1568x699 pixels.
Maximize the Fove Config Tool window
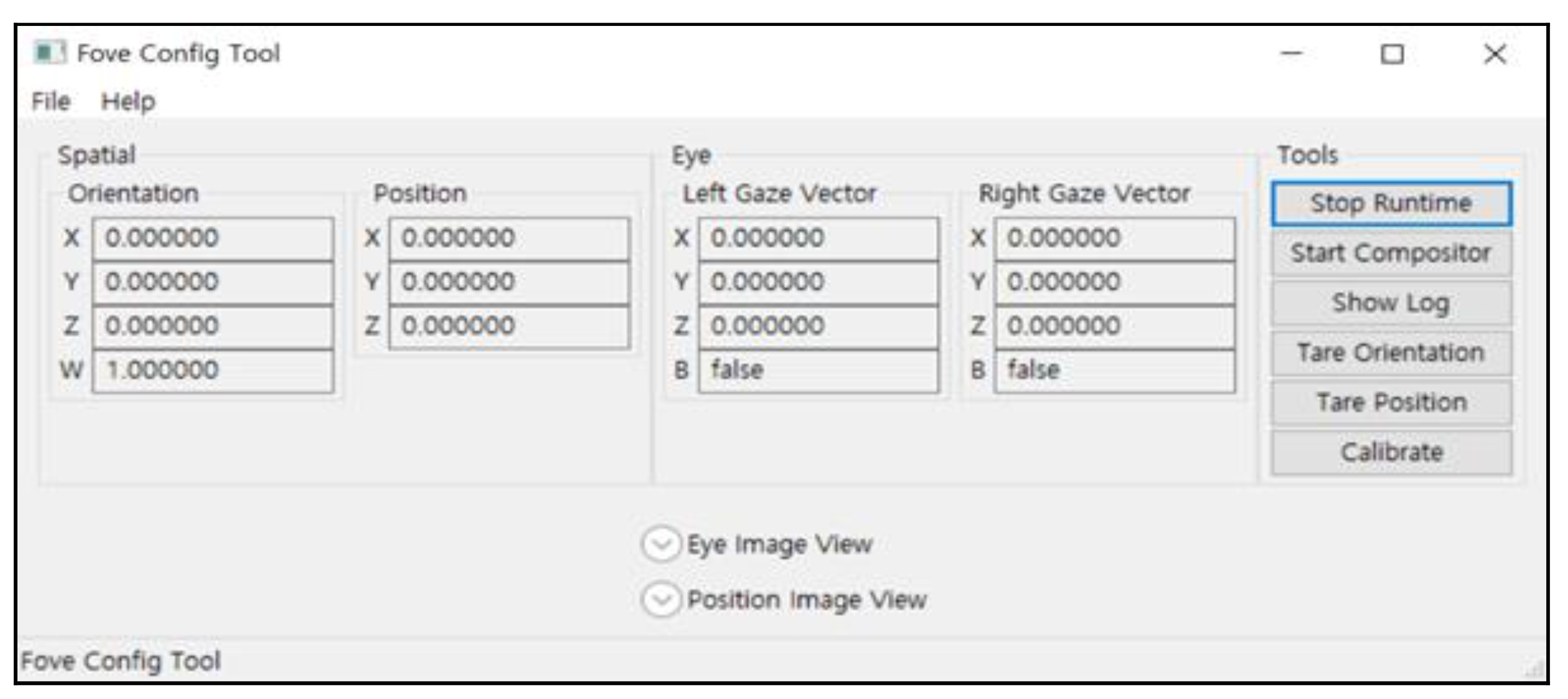1392,54
